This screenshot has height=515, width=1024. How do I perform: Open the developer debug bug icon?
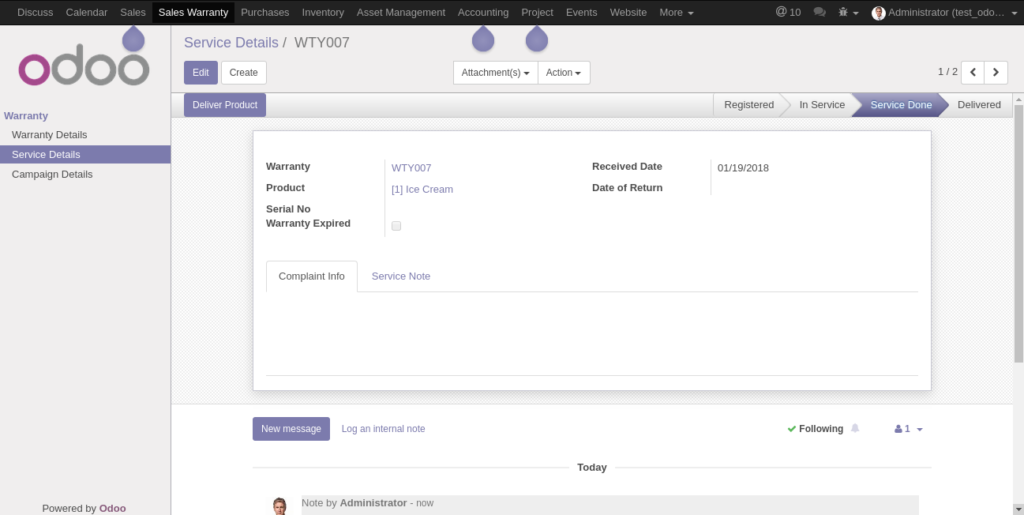click(x=848, y=12)
